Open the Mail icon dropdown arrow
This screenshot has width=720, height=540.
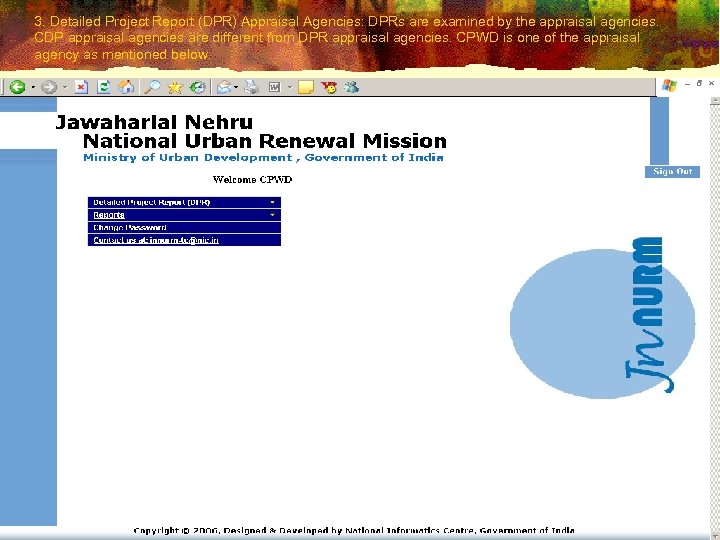(x=236, y=87)
